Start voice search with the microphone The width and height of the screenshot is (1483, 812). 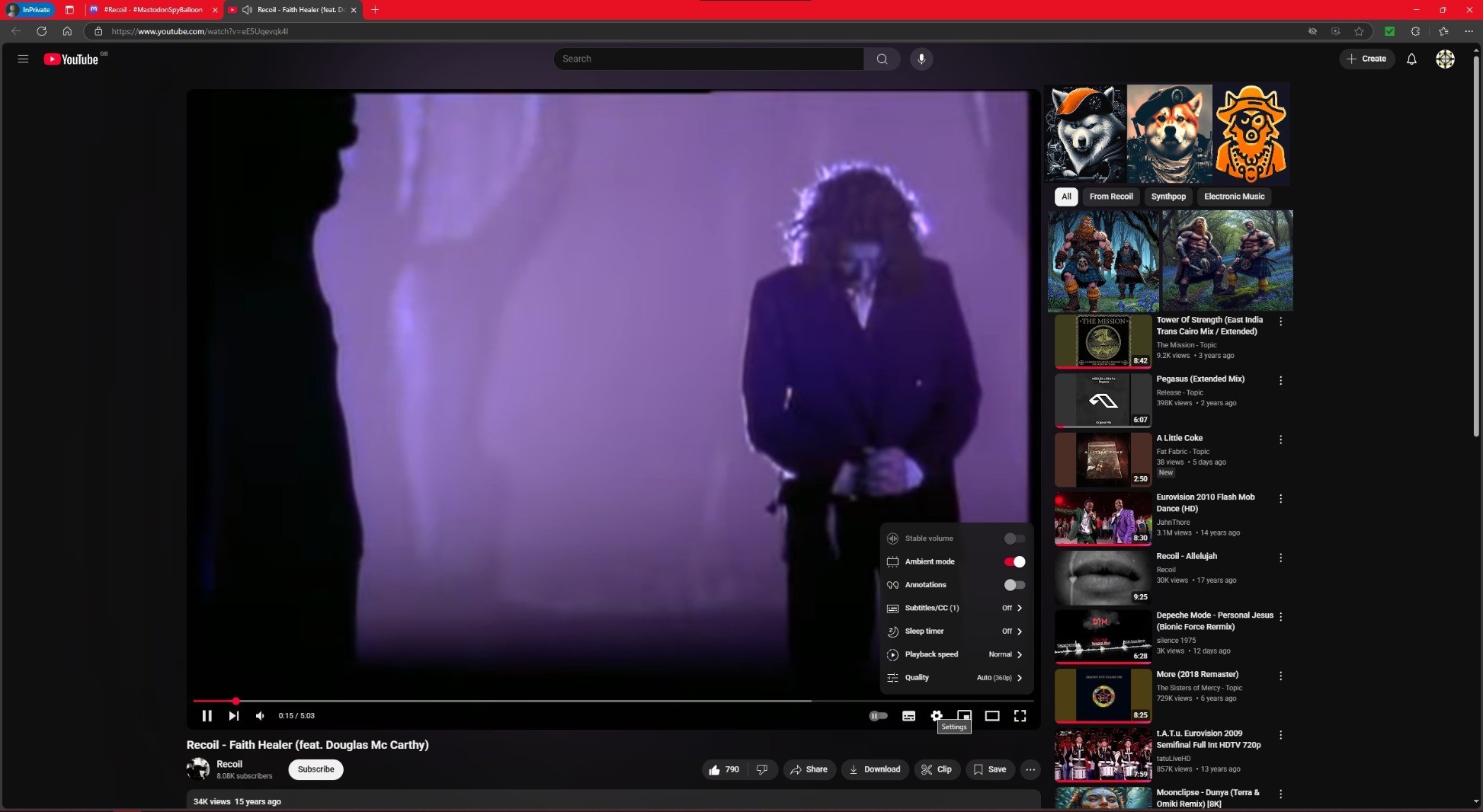(921, 59)
